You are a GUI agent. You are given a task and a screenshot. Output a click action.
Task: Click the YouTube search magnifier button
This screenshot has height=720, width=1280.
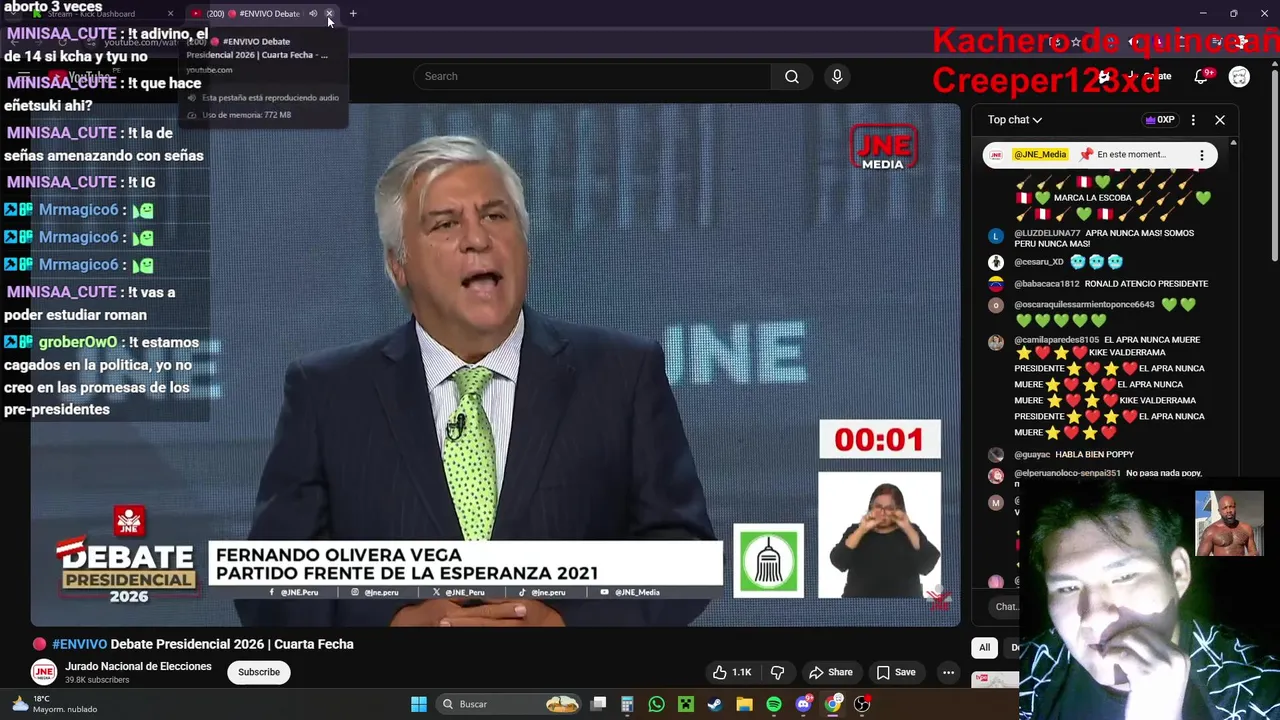(792, 76)
